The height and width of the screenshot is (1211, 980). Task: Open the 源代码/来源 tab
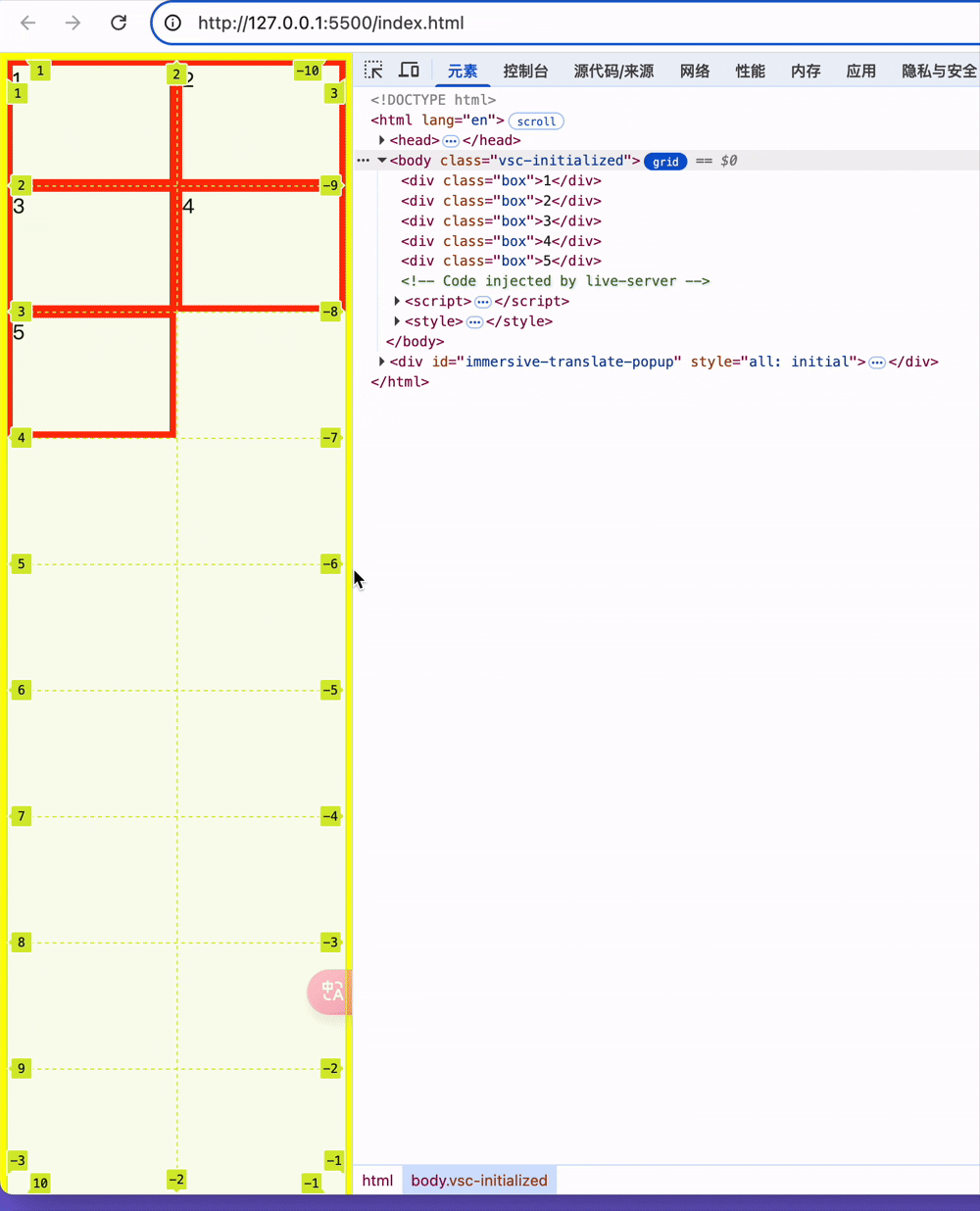click(613, 71)
